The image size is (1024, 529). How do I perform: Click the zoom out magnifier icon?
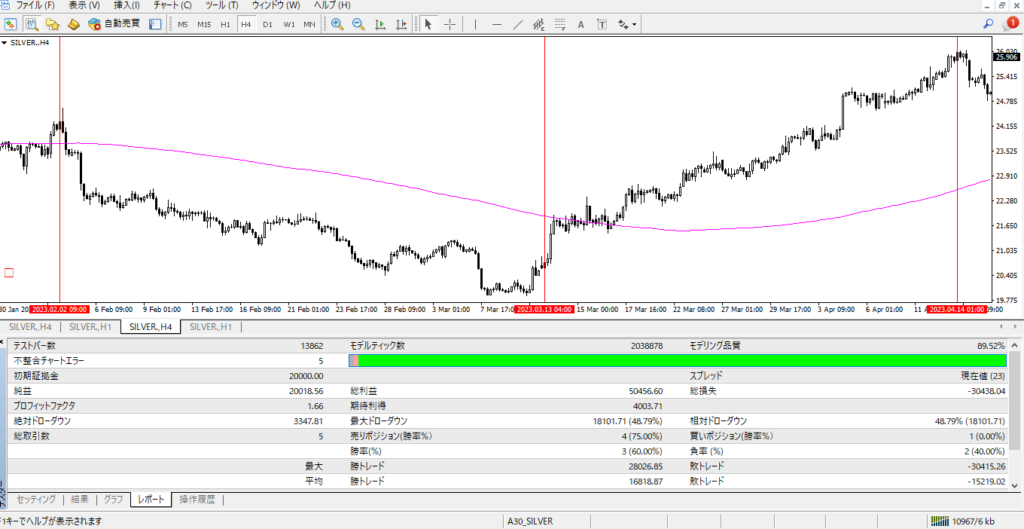coord(358,24)
